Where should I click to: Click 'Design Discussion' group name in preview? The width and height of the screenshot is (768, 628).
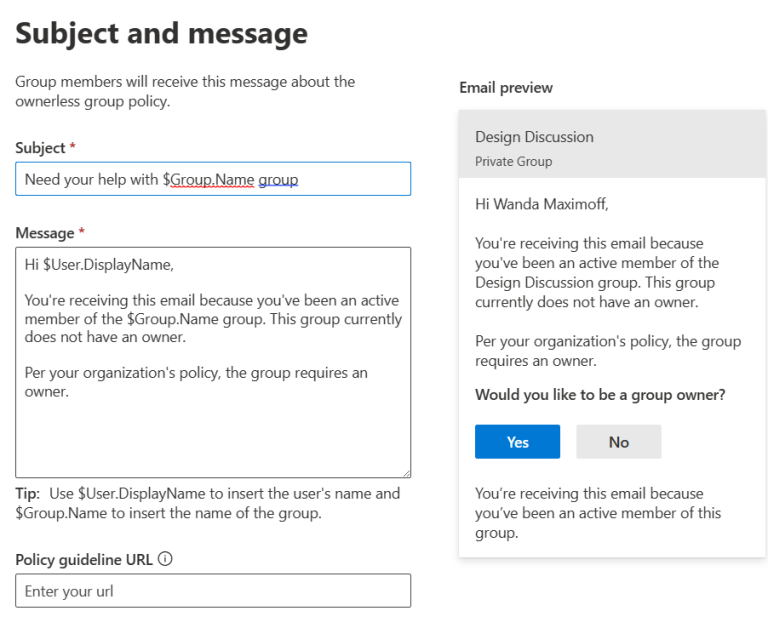[534, 137]
